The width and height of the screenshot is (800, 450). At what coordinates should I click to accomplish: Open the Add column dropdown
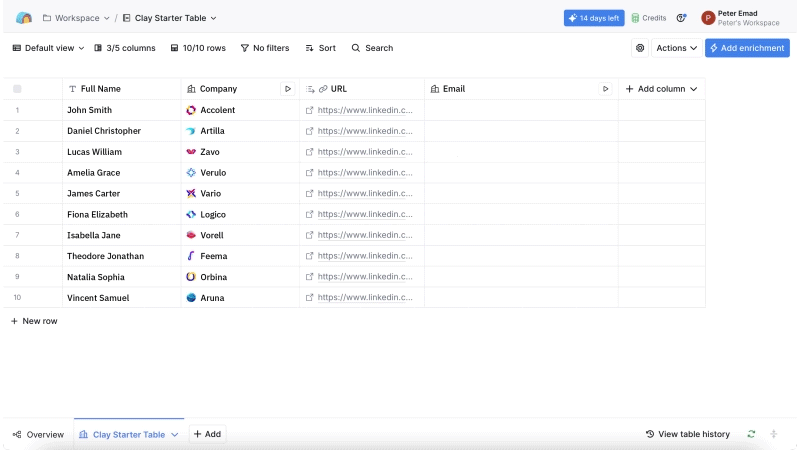coord(661,89)
